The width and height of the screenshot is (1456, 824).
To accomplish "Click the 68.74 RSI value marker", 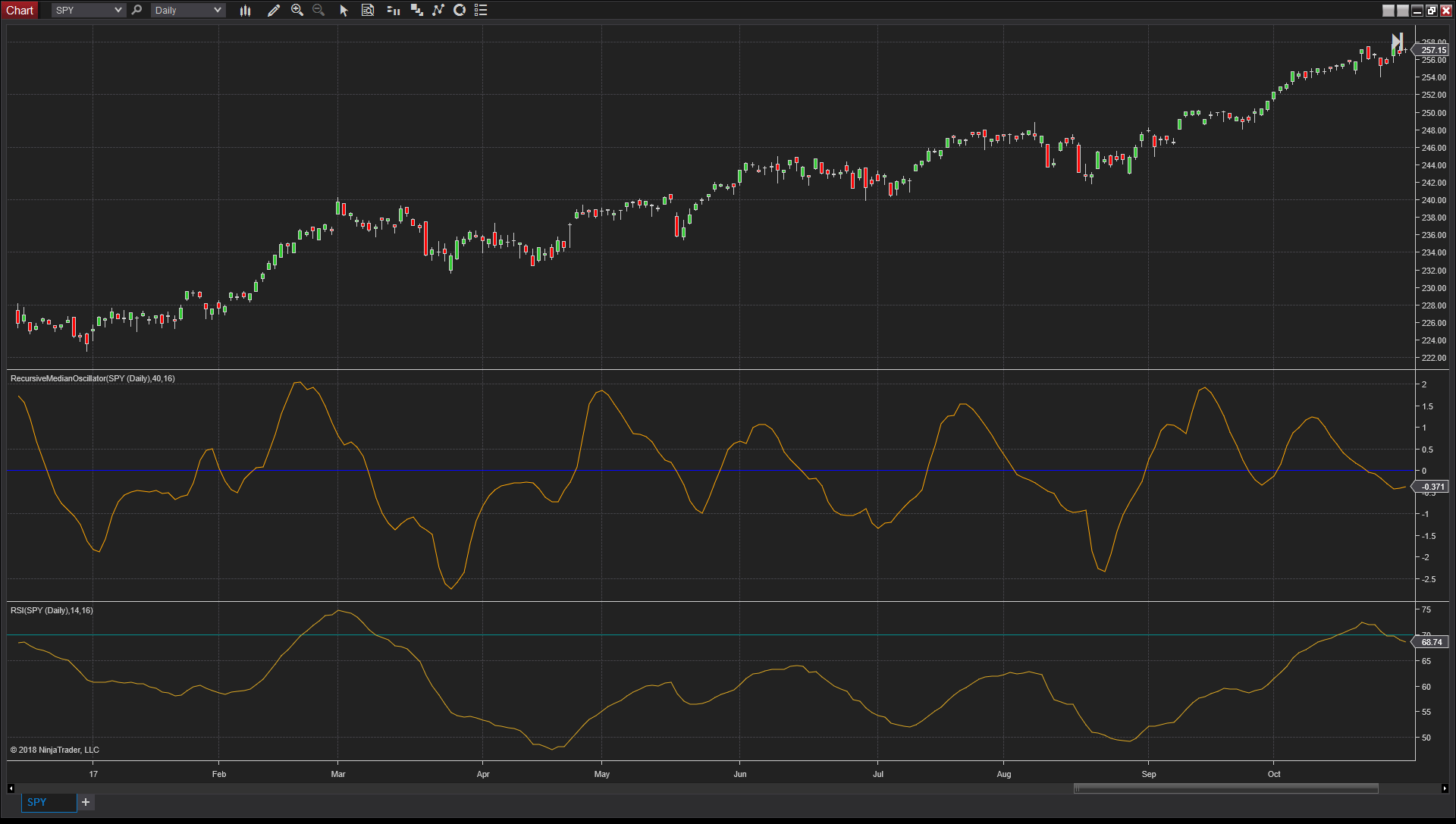I will [x=1431, y=642].
